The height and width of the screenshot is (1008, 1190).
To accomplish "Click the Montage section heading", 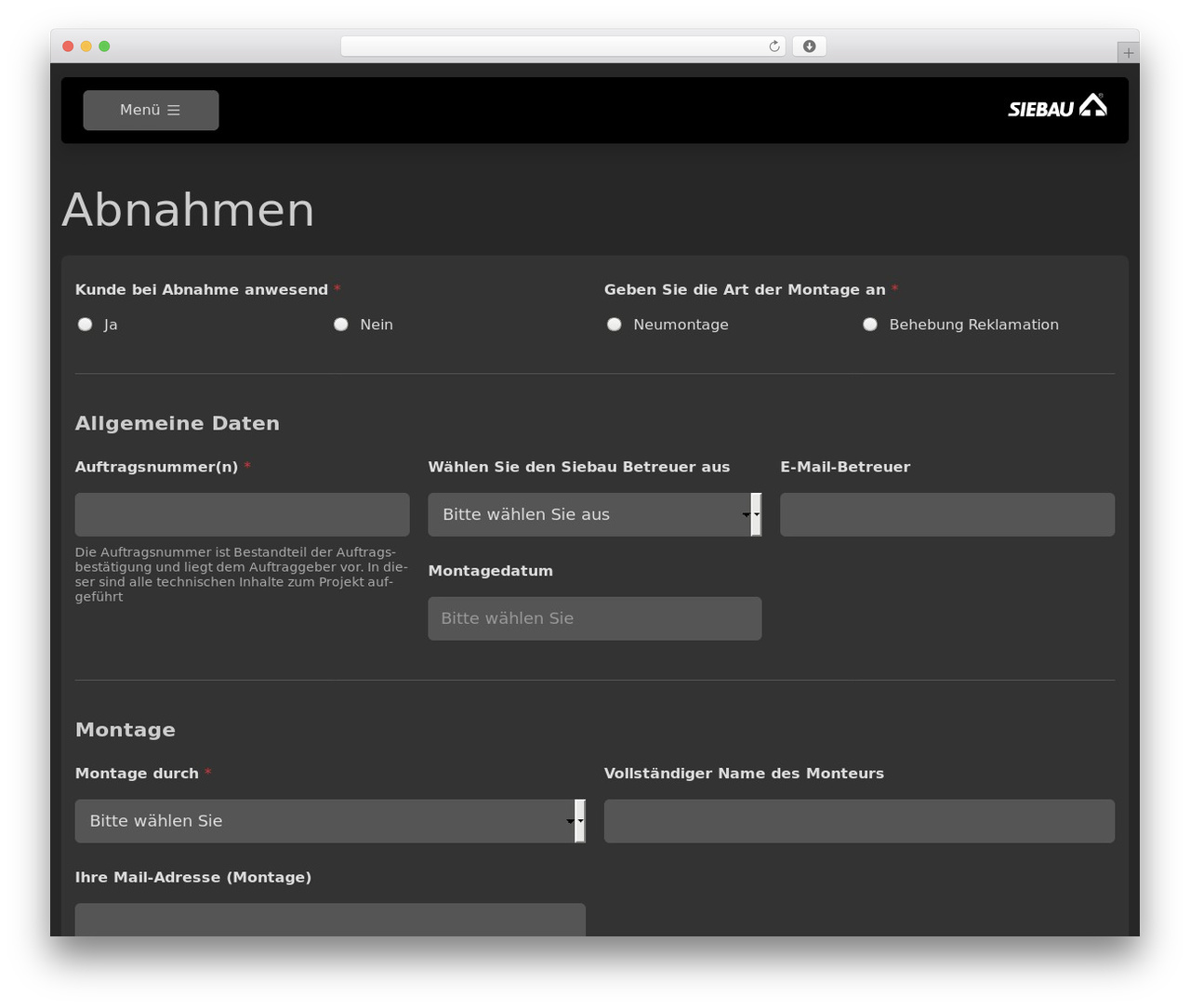I will [126, 730].
